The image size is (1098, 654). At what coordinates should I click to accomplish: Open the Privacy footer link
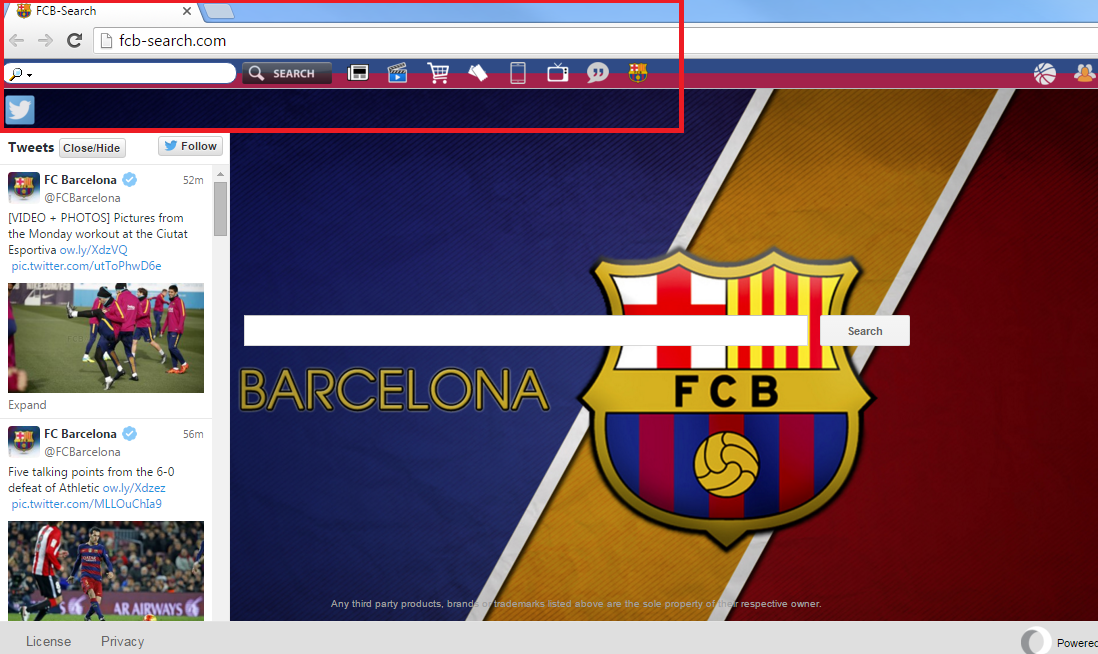point(123,641)
